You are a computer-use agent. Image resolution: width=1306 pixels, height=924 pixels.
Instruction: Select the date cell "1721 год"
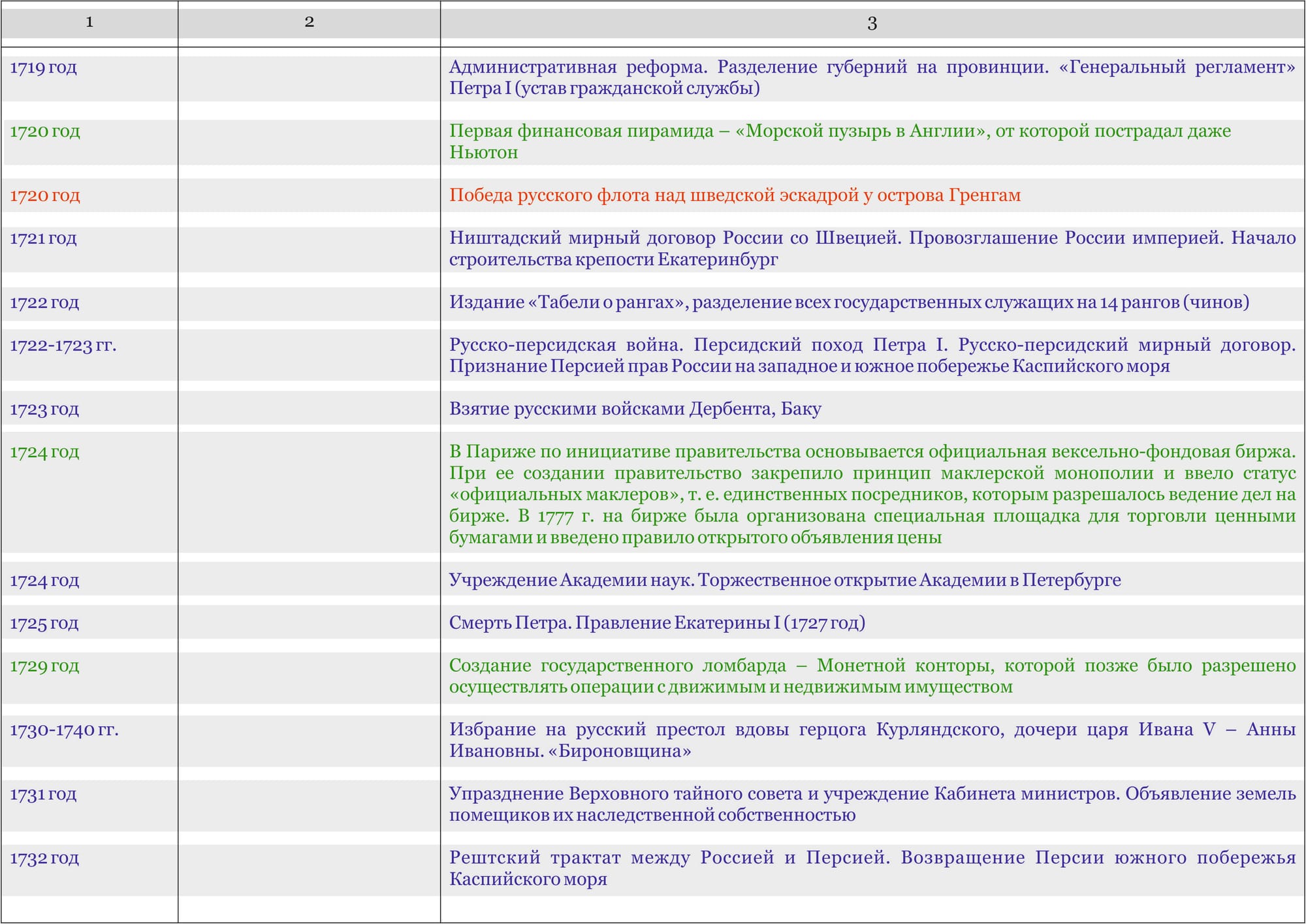point(43,238)
